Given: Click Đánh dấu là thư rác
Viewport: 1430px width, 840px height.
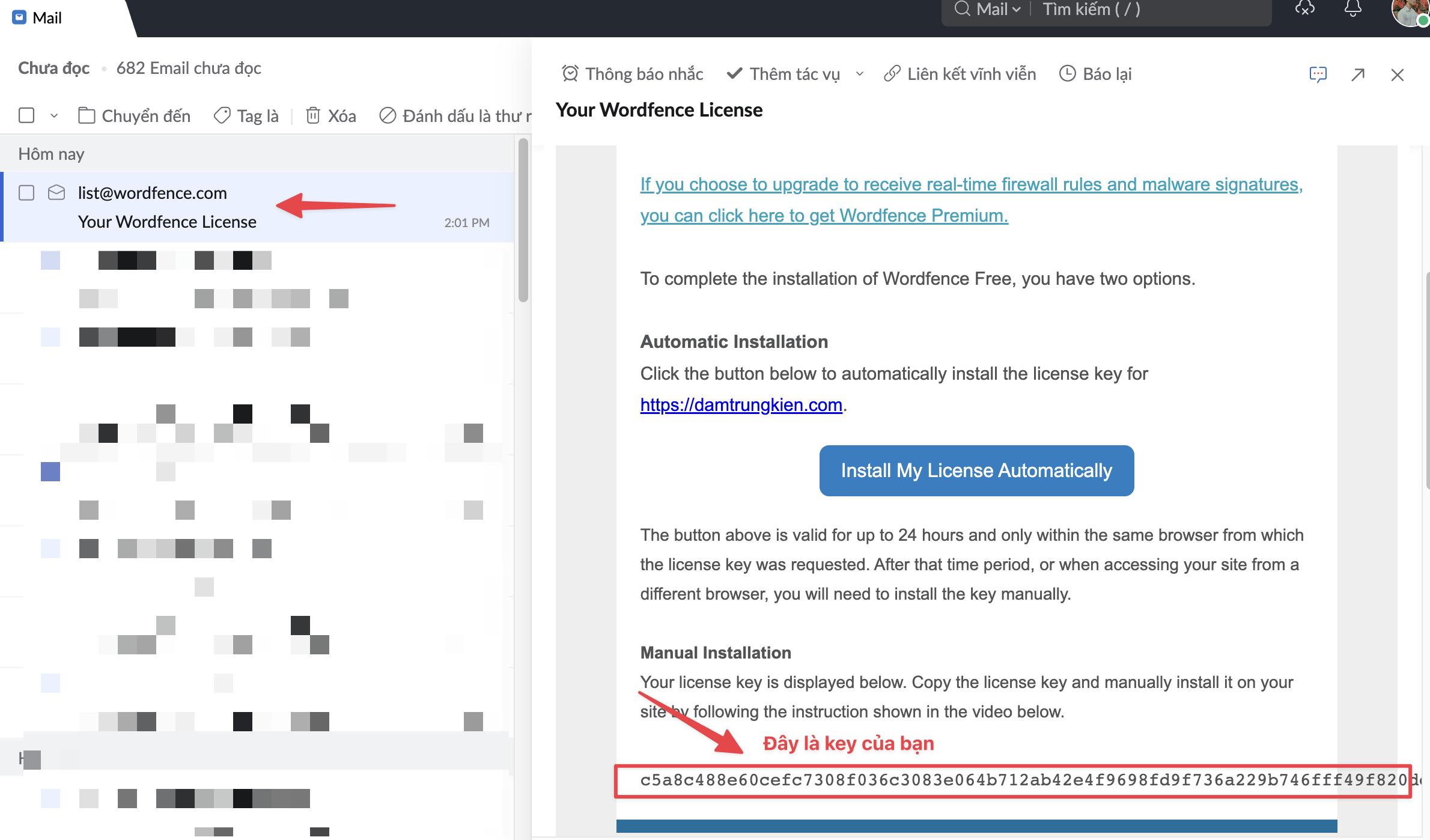Looking at the screenshot, I should click(x=455, y=115).
